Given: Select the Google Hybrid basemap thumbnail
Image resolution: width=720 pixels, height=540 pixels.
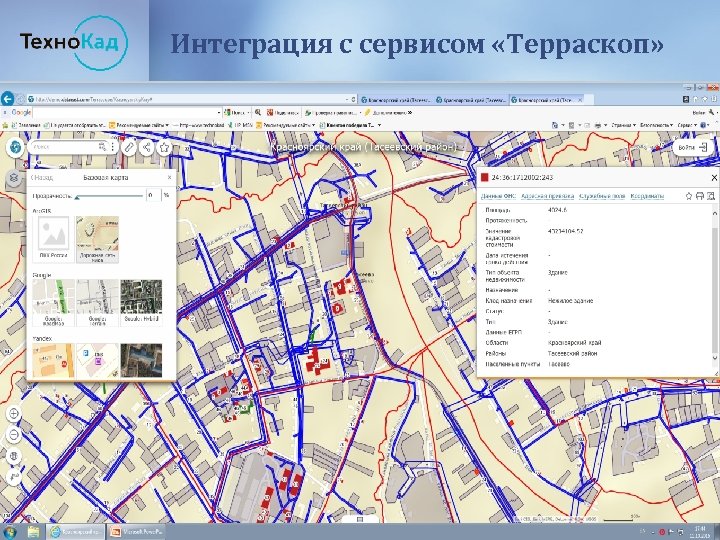Looking at the screenshot, I should click(x=141, y=303).
